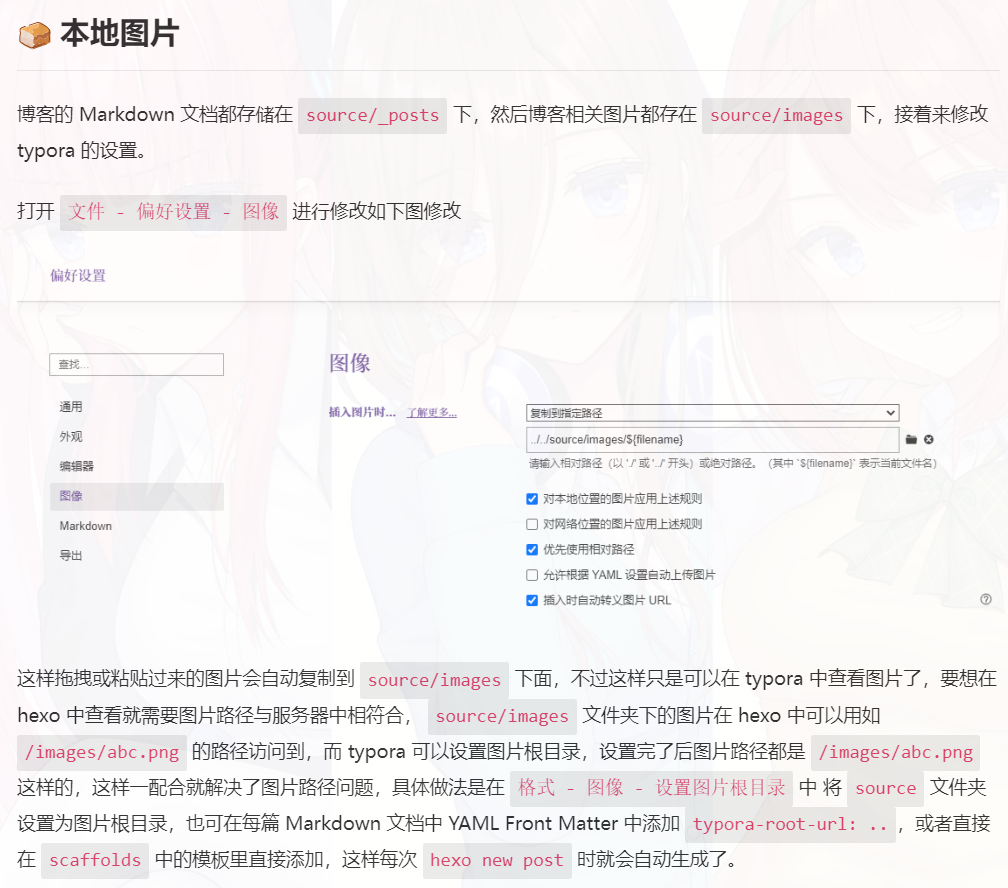Viewport: 1008px width, 888px height.
Task: Enable 对网络位置的图片应用上述规则 checkbox
Action: point(532,524)
